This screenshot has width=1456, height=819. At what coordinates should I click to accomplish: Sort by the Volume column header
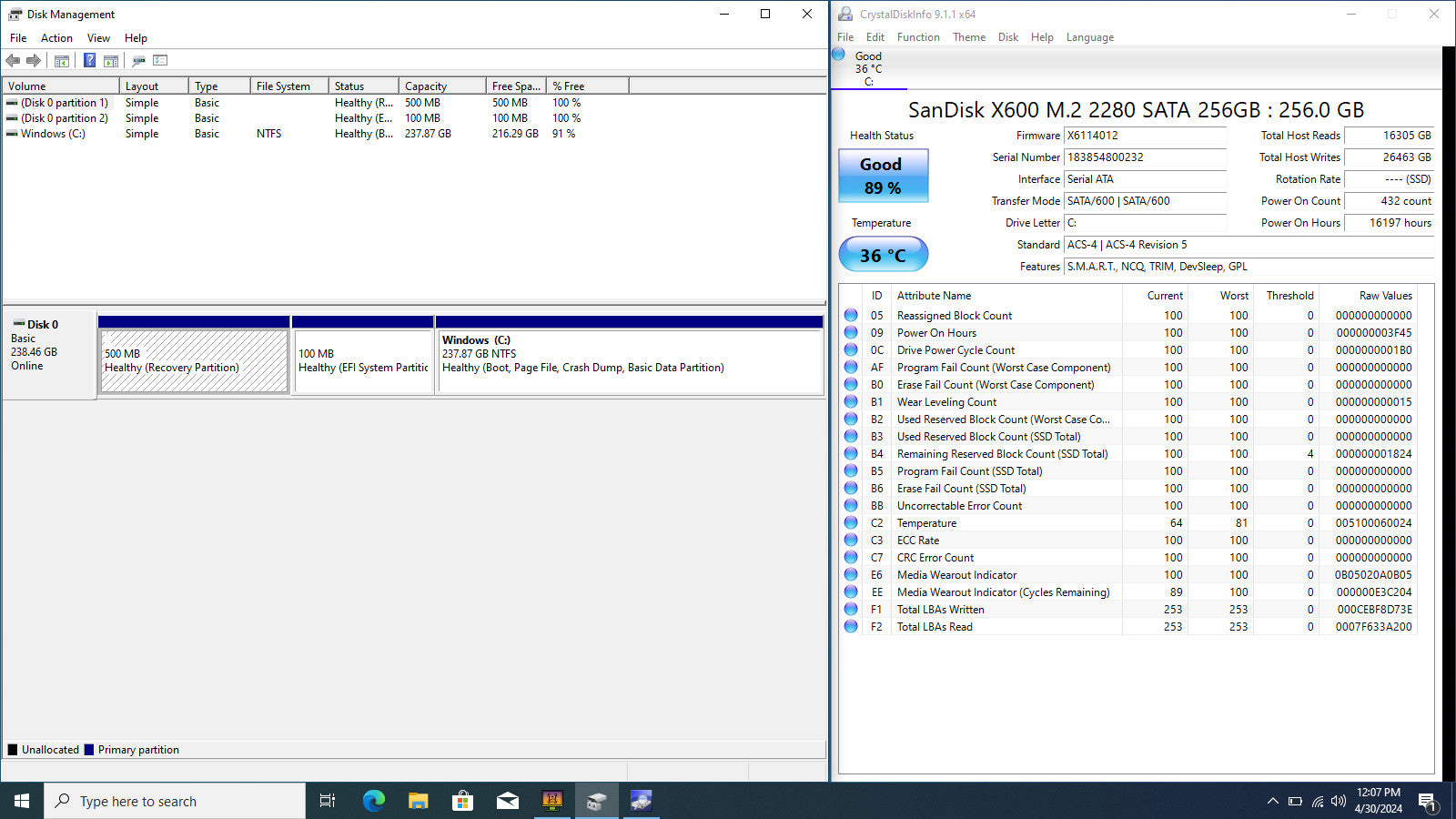pyautogui.click(x=61, y=86)
